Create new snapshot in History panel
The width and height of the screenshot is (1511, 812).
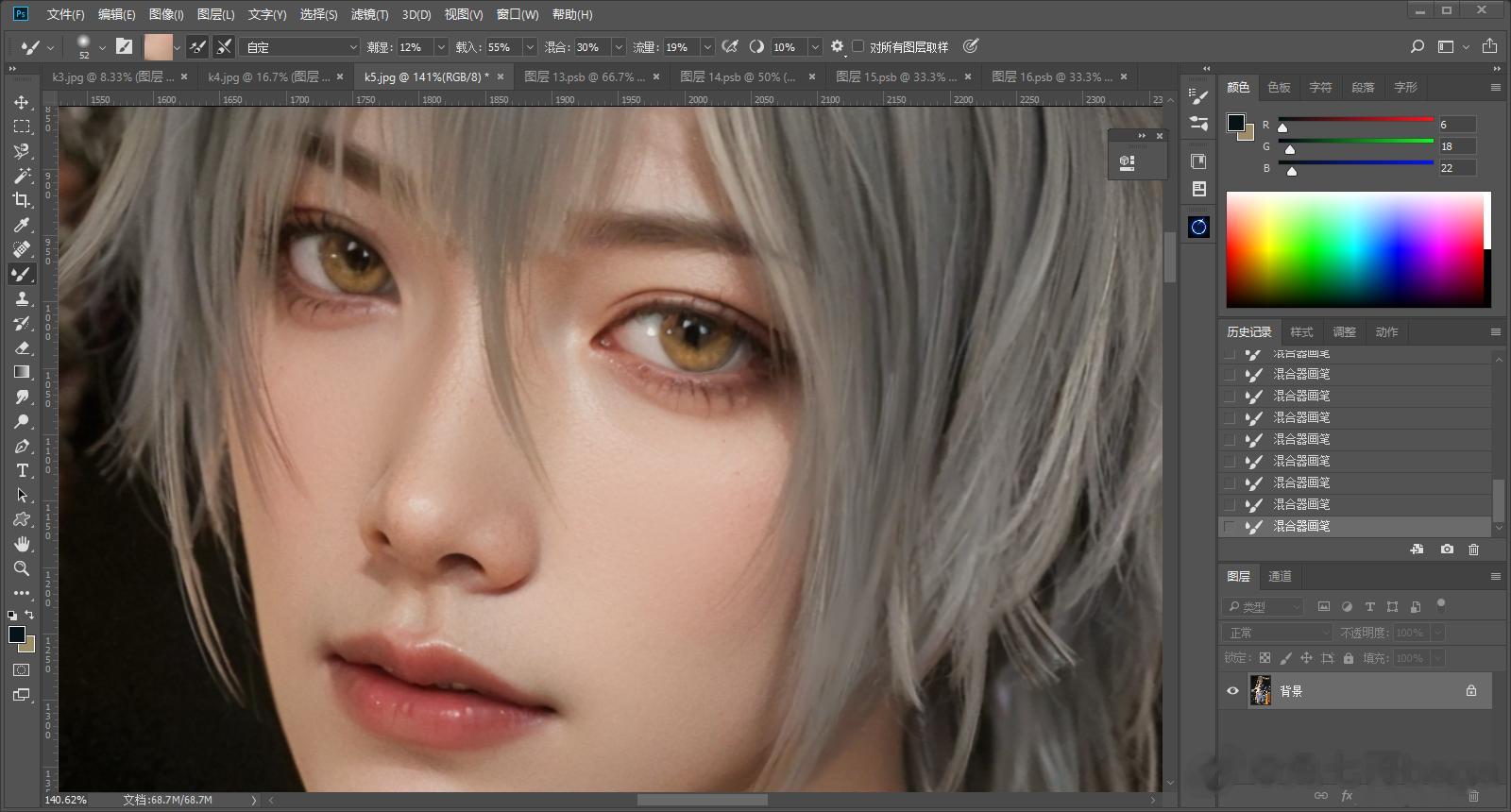(x=1447, y=550)
